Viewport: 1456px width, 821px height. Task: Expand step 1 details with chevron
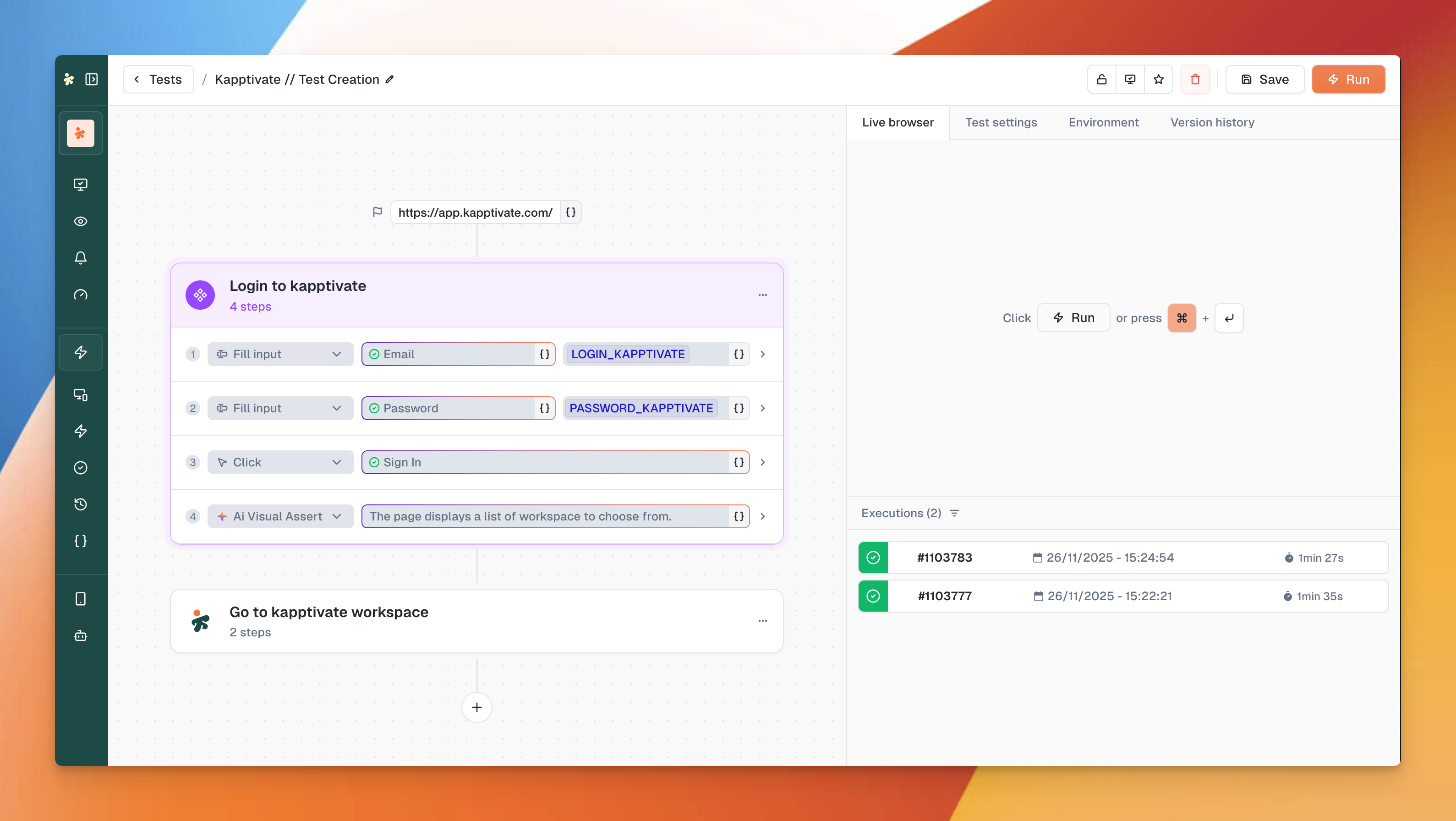click(762, 354)
